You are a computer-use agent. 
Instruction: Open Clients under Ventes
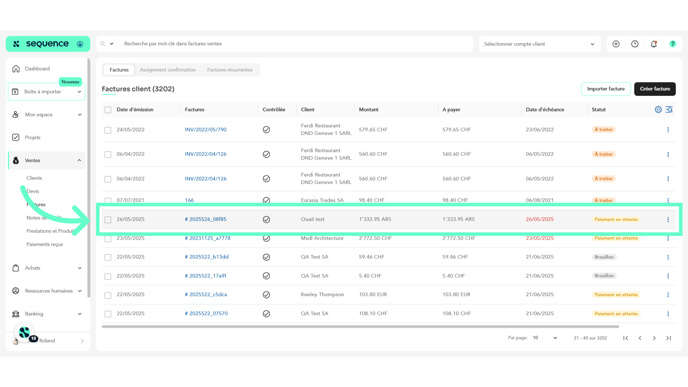pos(34,178)
